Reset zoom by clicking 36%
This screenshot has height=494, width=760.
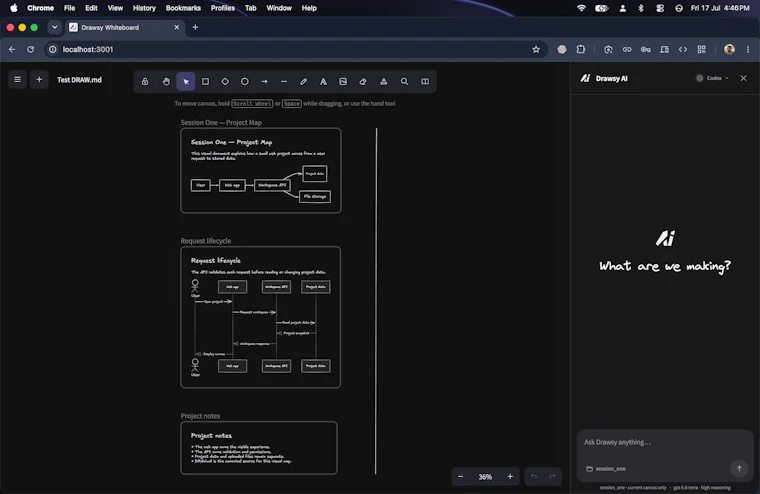pyautogui.click(x=485, y=477)
